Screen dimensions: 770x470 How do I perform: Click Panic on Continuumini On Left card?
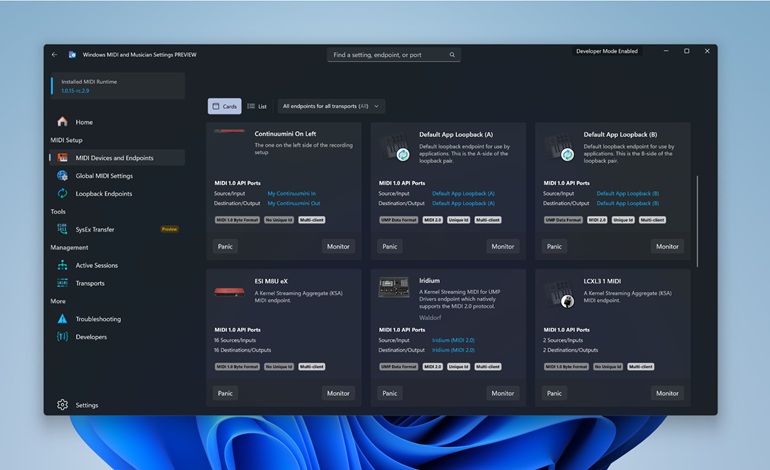pos(225,247)
